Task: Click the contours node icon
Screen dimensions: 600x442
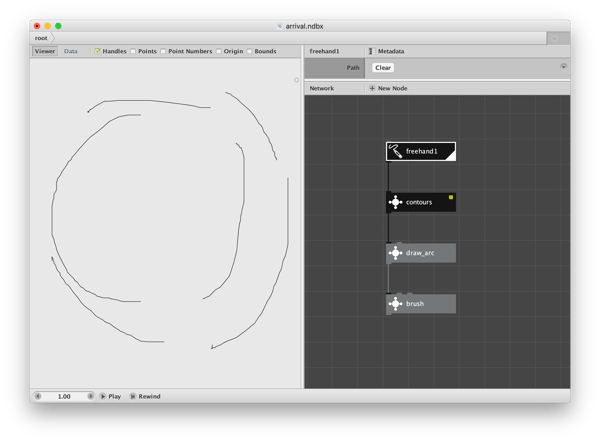Action: point(395,202)
